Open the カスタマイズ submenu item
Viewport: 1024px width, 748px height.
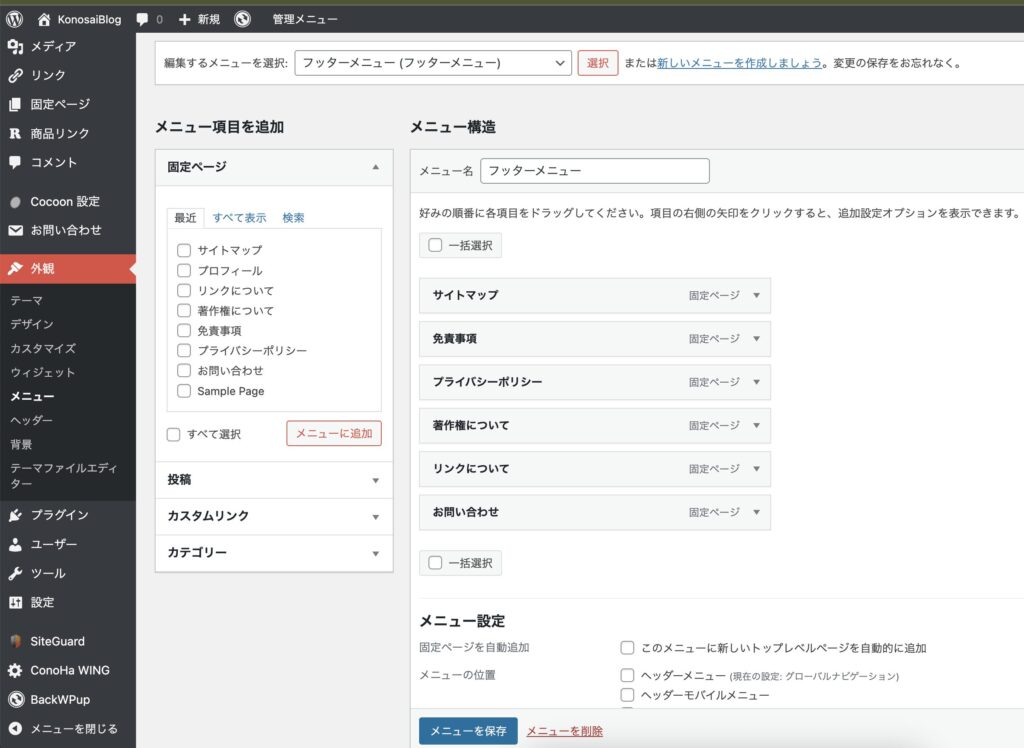(43, 348)
